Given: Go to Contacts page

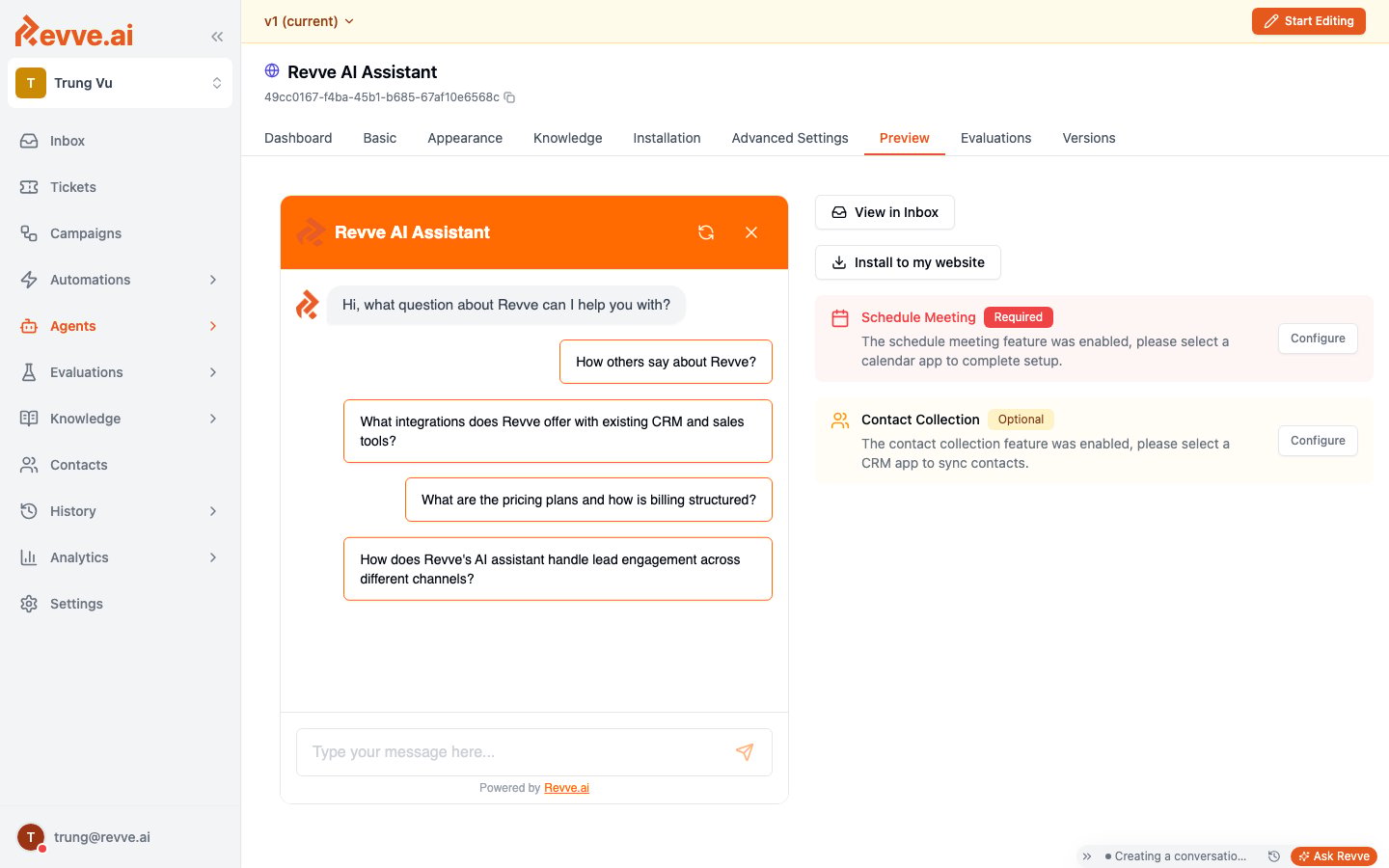Looking at the screenshot, I should [x=120, y=465].
